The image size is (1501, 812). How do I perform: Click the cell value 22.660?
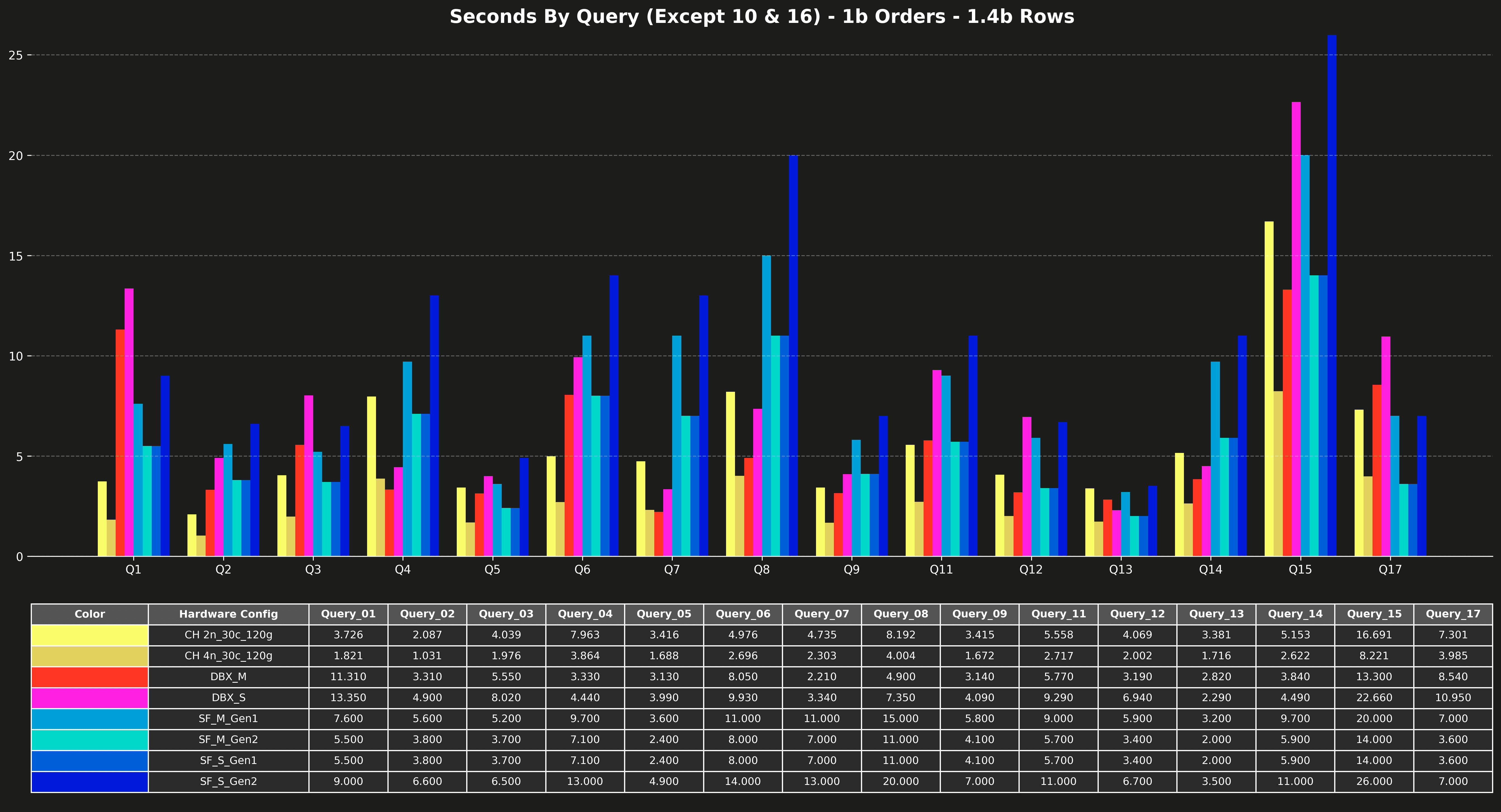(1374, 698)
